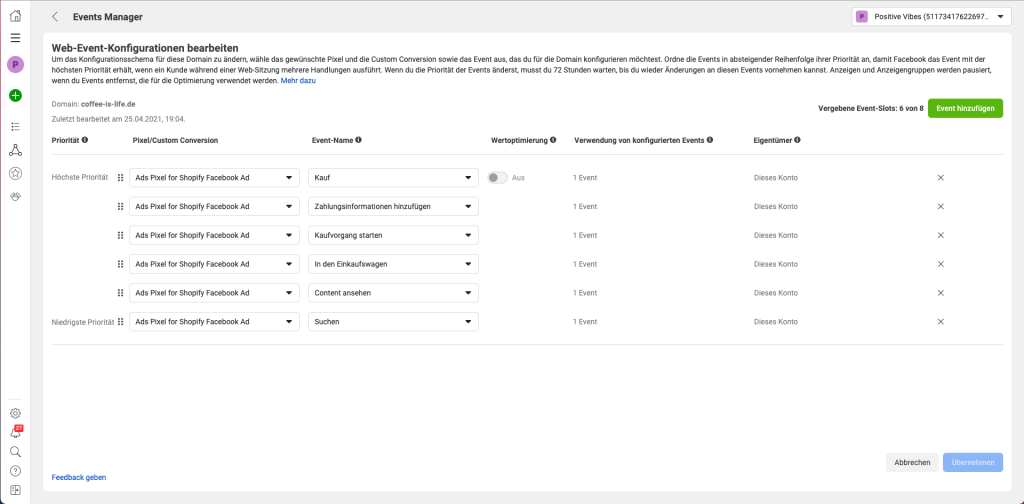Click the drag handle for the Kauf row
The image size is (1024, 504).
click(x=121, y=178)
